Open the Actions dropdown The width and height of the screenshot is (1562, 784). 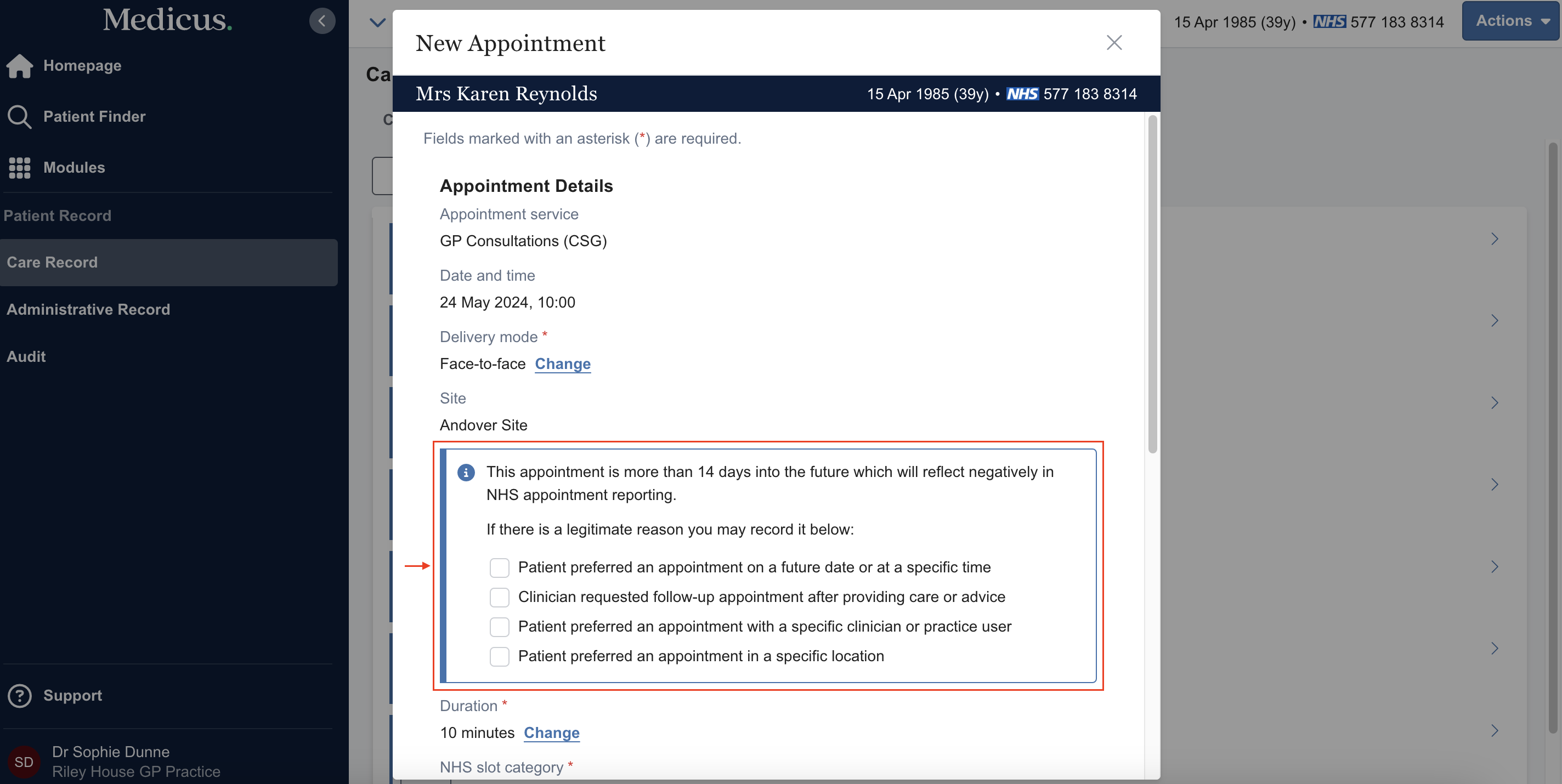coord(1510,21)
